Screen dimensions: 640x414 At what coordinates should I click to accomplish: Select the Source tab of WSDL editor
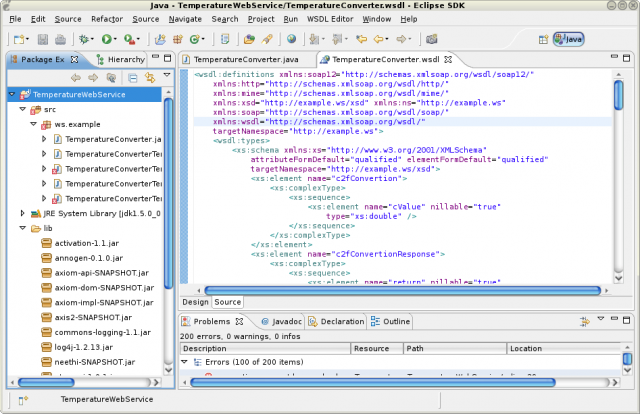pos(227,302)
